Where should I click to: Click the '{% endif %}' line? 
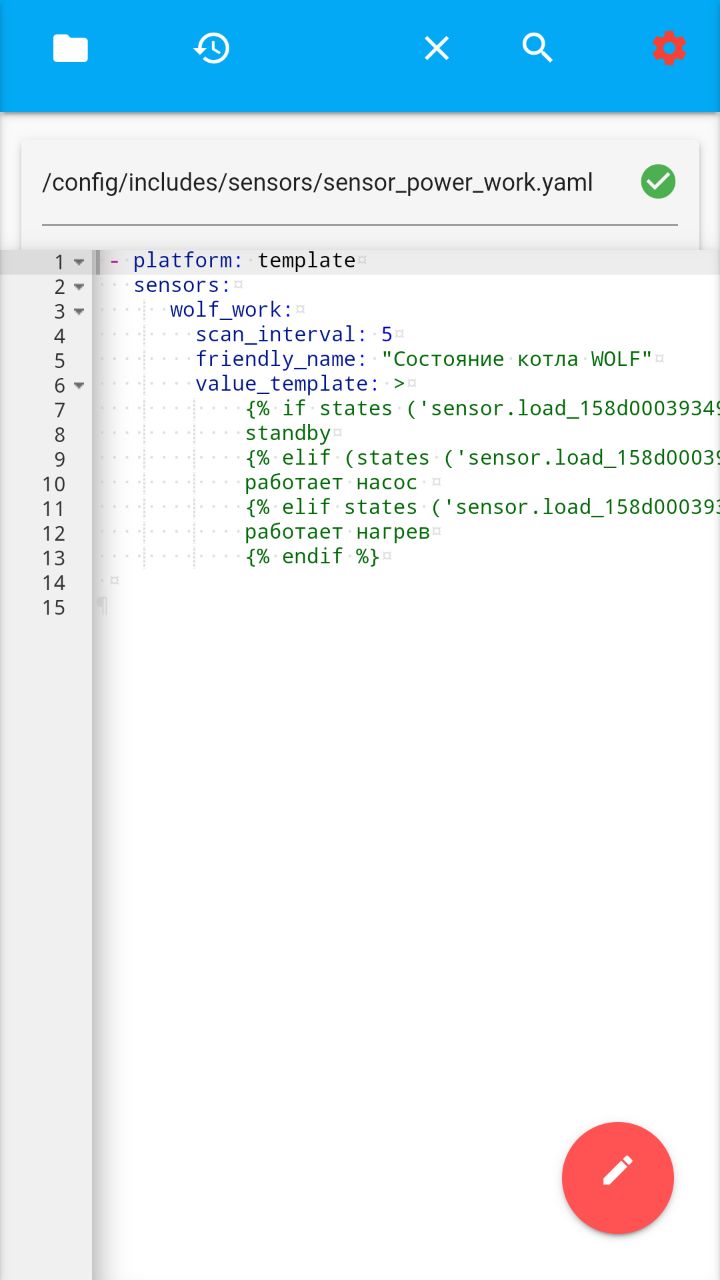[x=312, y=556]
